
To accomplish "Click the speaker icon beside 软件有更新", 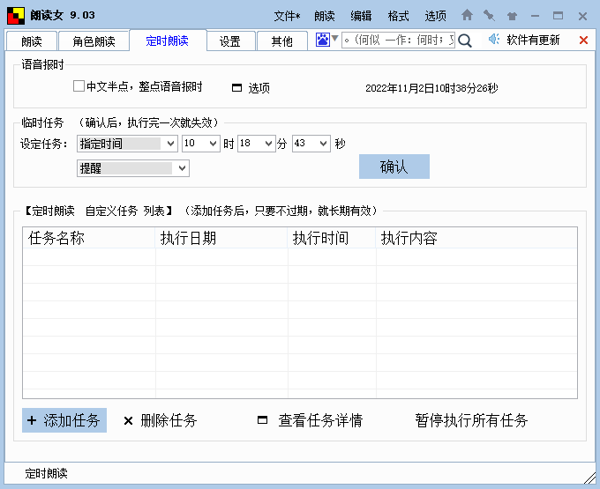I will coord(493,40).
